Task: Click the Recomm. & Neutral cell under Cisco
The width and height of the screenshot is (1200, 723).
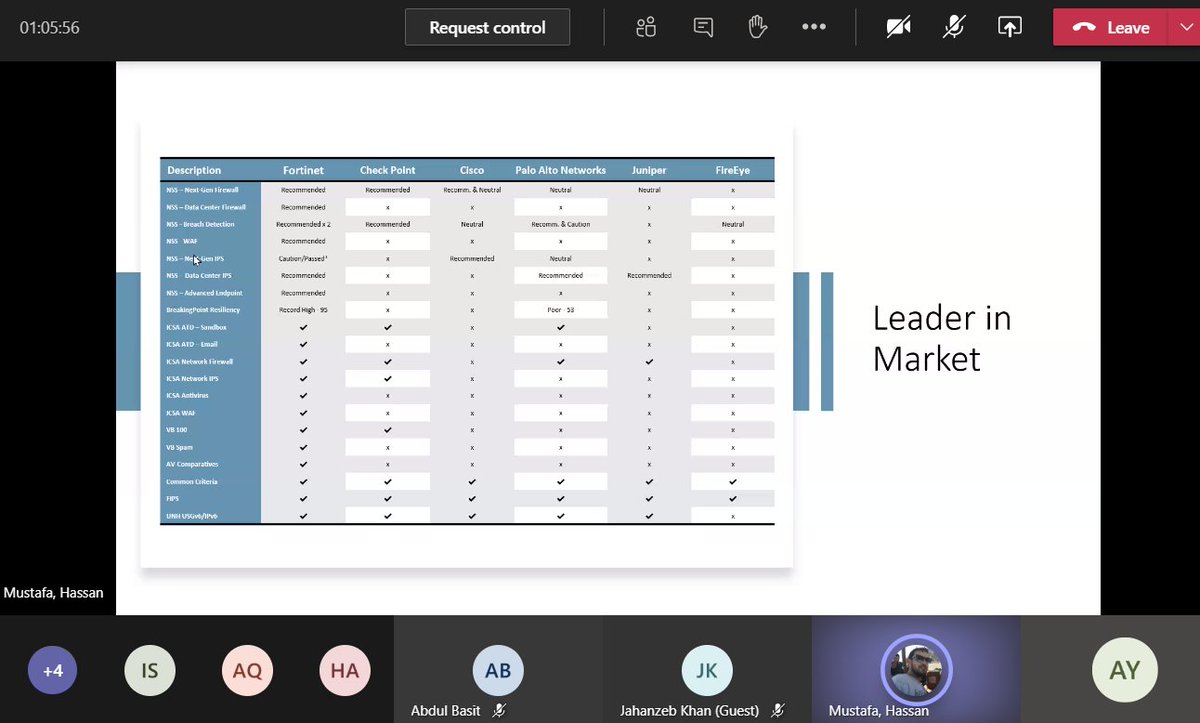Action: pyautogui.click(x=472, y=189)
